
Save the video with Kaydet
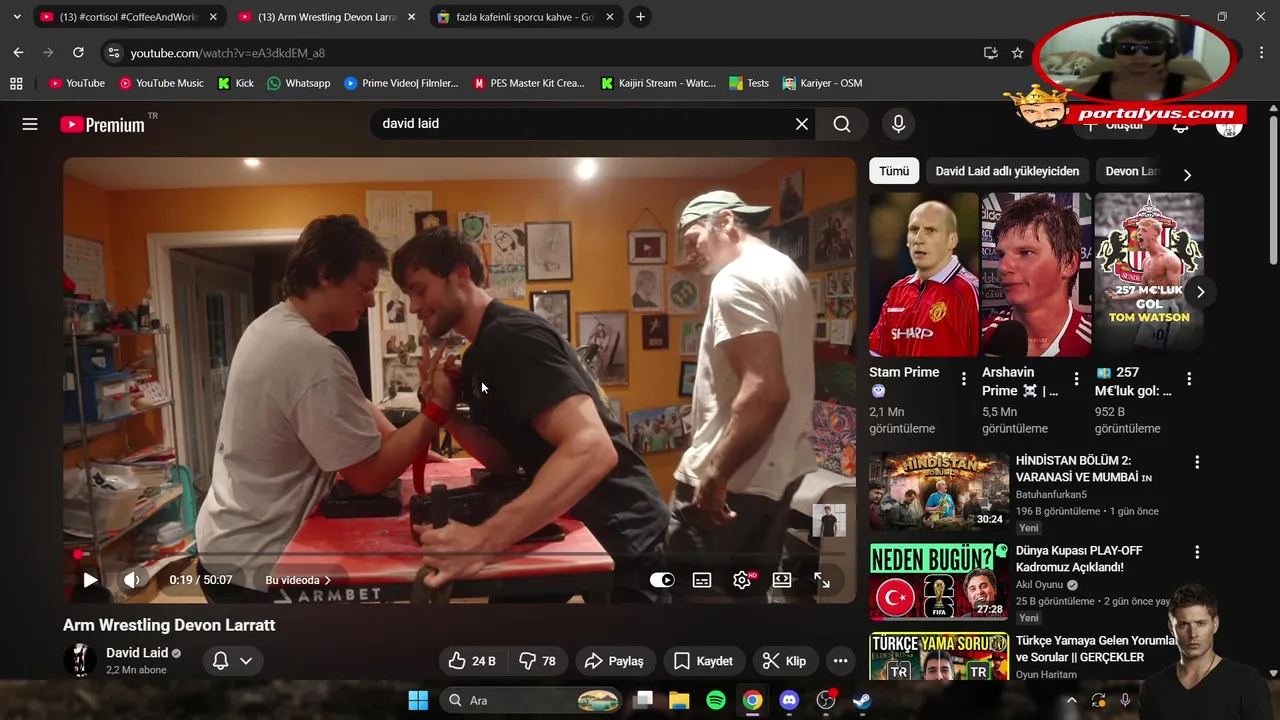[x=703, y=661]
